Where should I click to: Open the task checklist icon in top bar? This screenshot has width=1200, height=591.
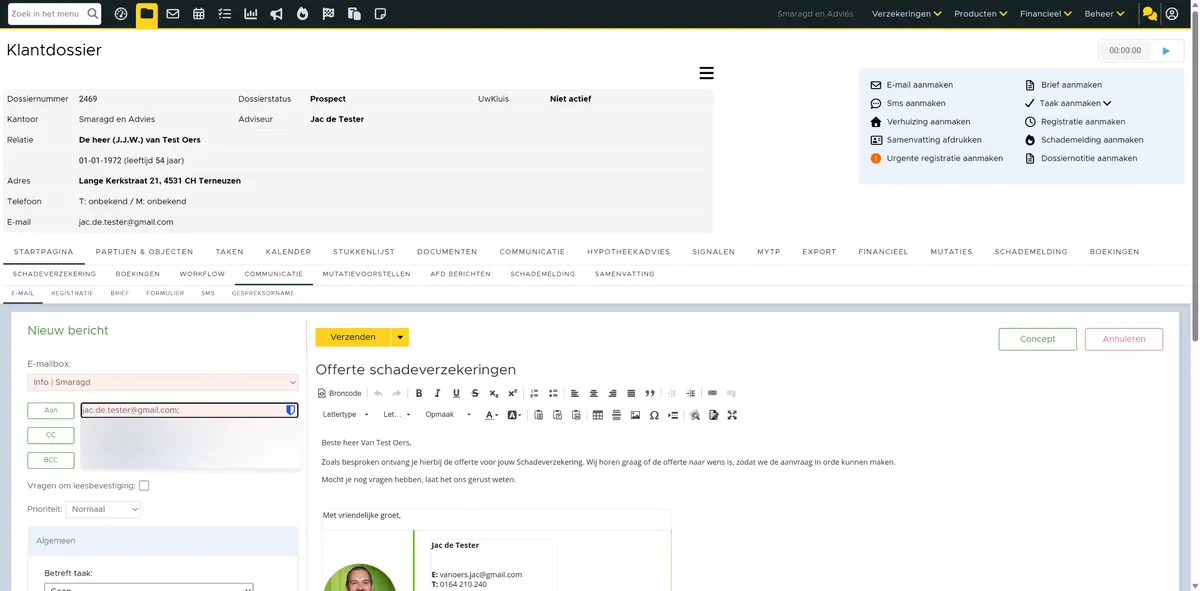[225, 14]
